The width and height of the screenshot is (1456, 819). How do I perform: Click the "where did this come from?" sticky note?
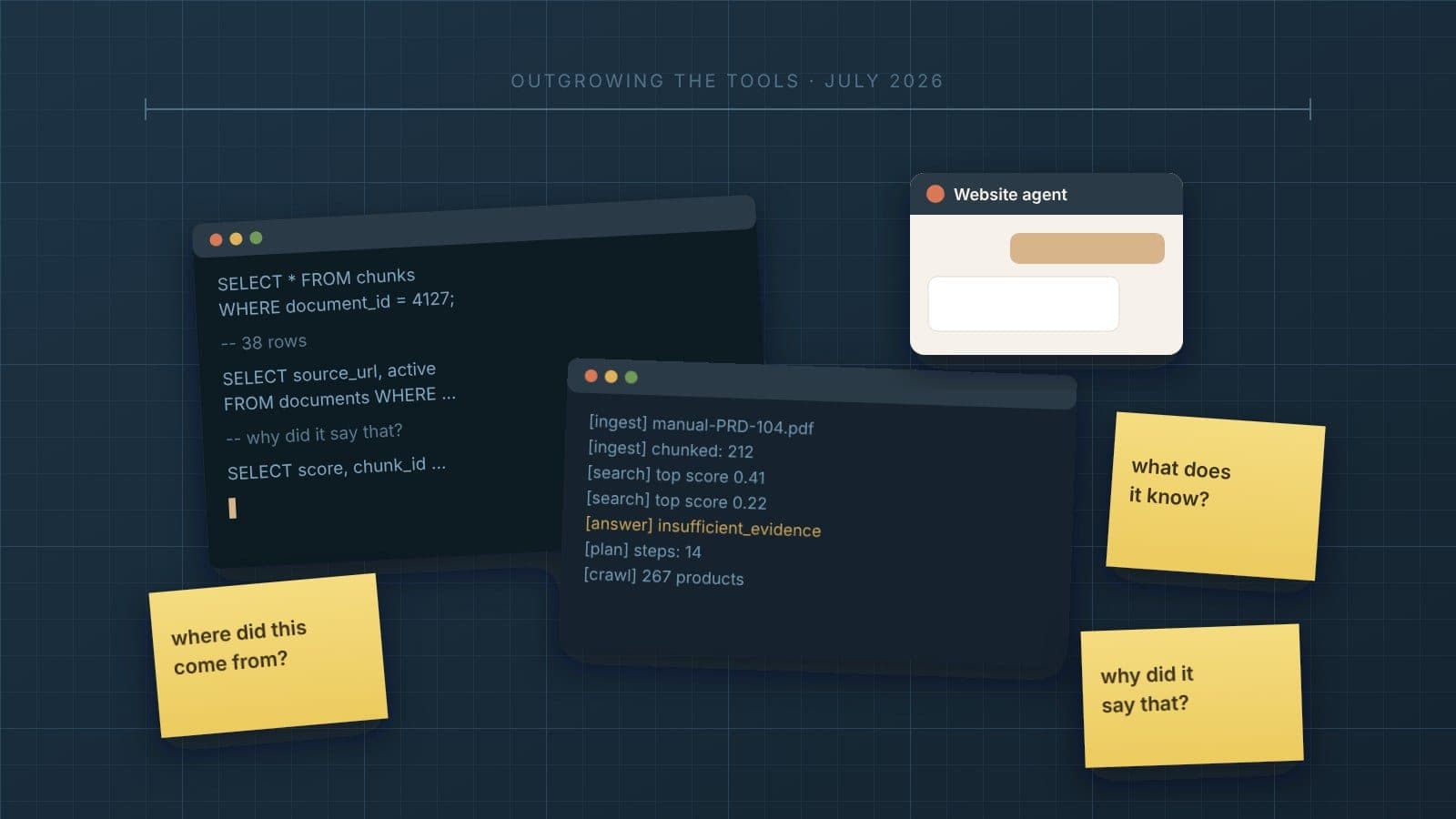268,655
